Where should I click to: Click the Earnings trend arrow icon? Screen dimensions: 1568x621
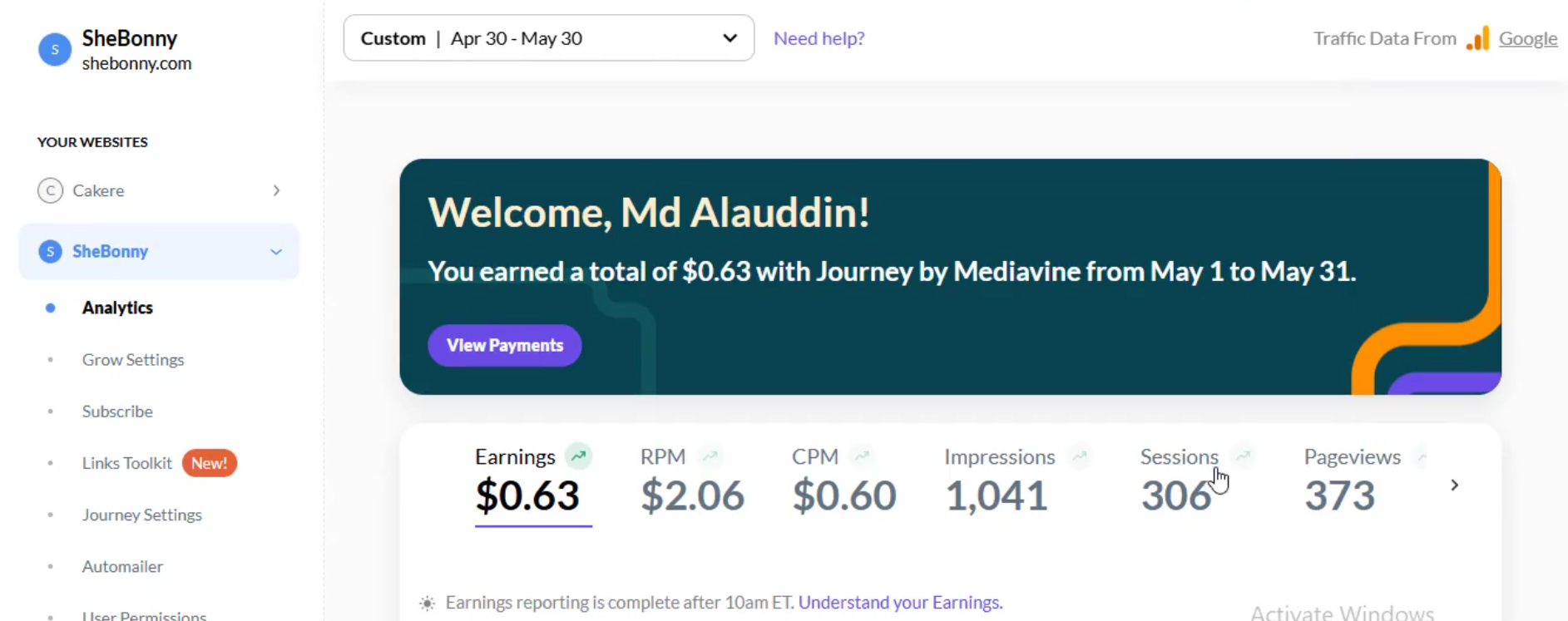point(578,456)
